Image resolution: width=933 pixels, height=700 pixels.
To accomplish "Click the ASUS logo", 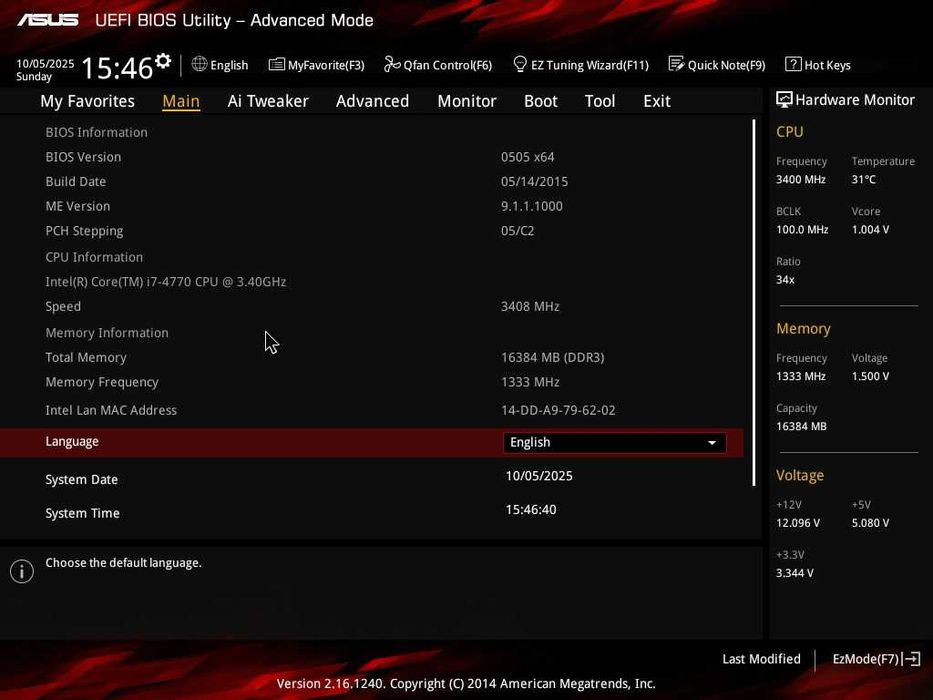I will (x=48, y=20).
